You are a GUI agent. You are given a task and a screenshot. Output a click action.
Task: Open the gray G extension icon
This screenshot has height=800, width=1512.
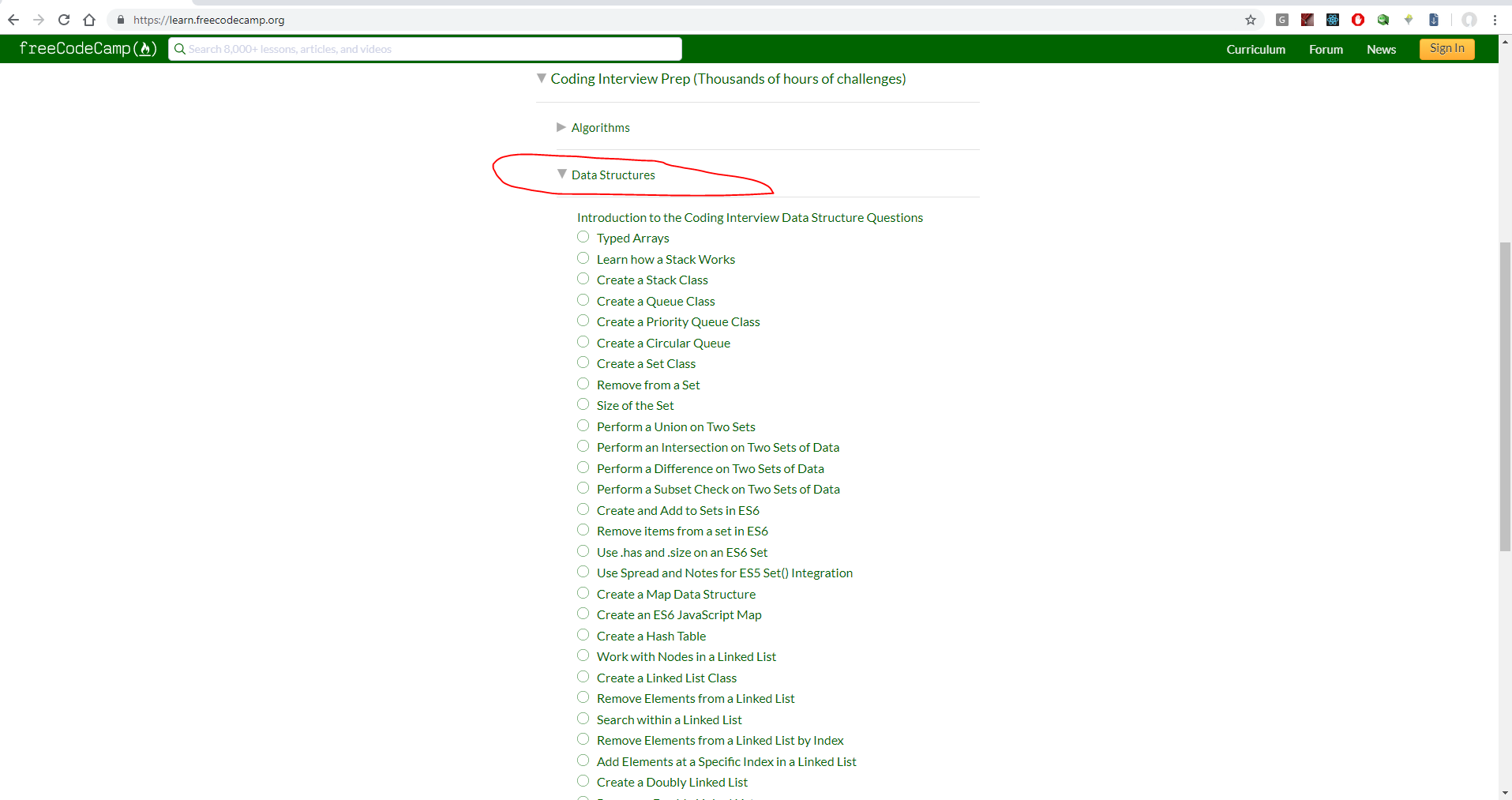coord(1282,20)
